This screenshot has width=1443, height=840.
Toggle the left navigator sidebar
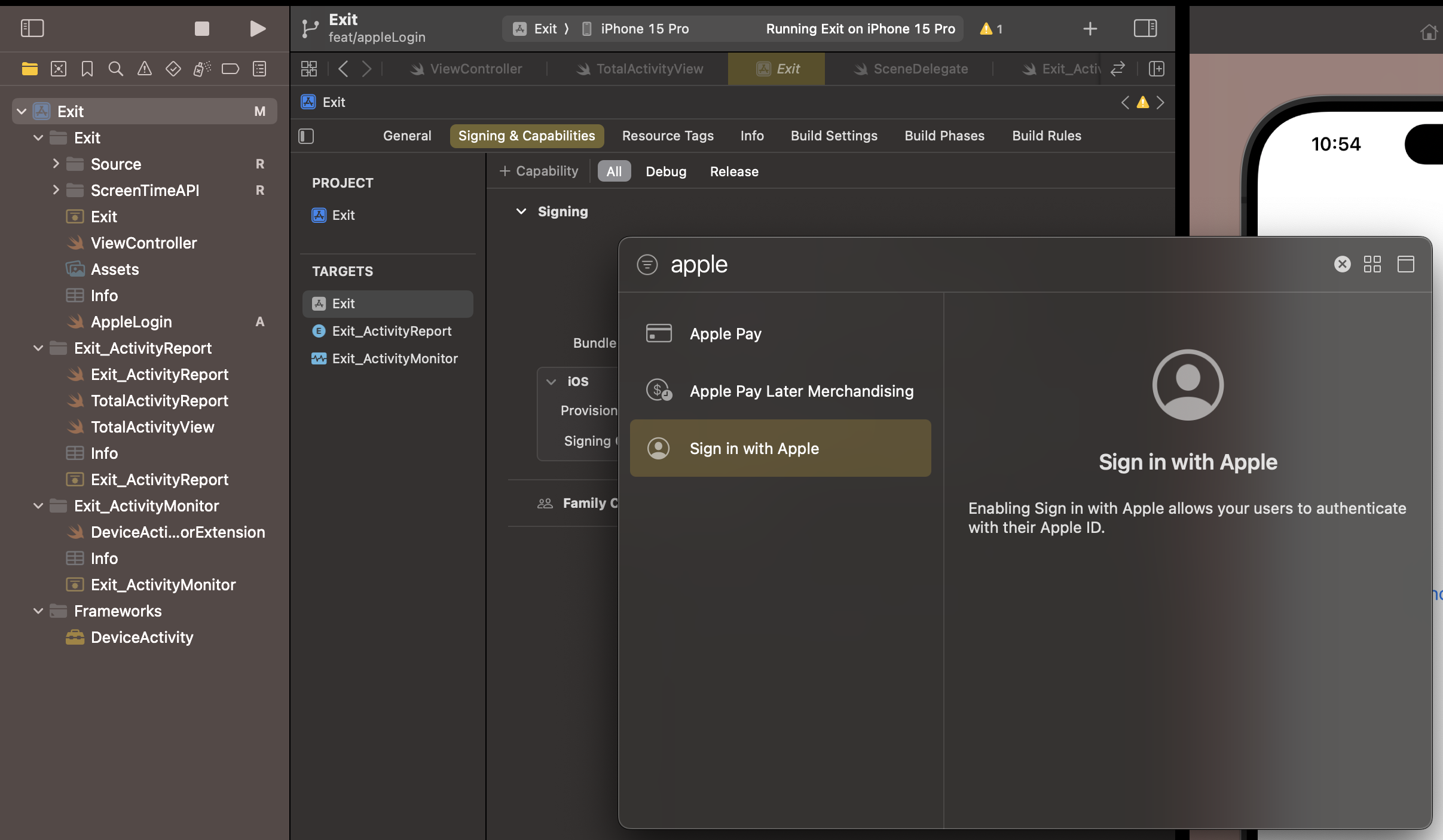tap(32, 28)
